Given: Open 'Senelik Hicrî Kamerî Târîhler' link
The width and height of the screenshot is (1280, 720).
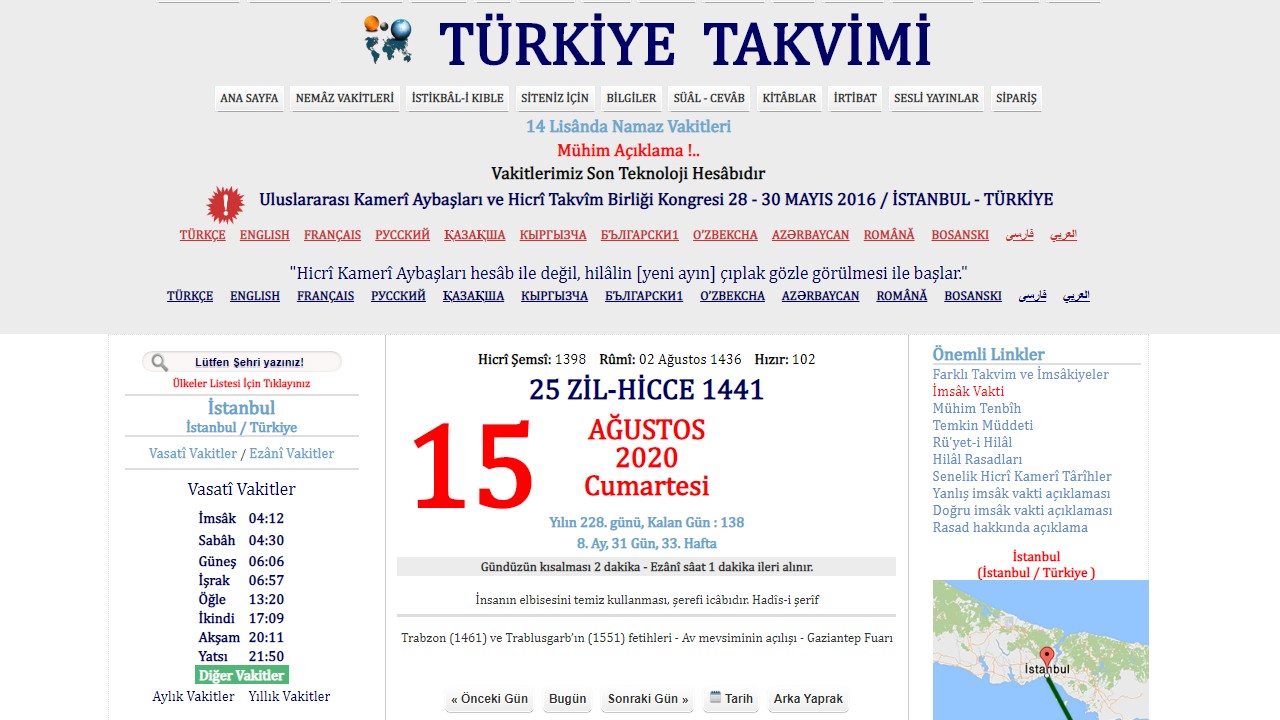Looking at the screenshot, I should coord(1022,477).
